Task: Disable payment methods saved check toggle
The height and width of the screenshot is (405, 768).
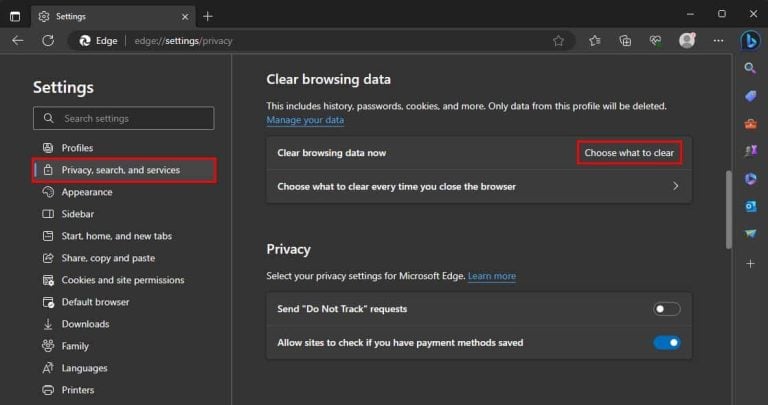Action: click(x=667, y=343)
